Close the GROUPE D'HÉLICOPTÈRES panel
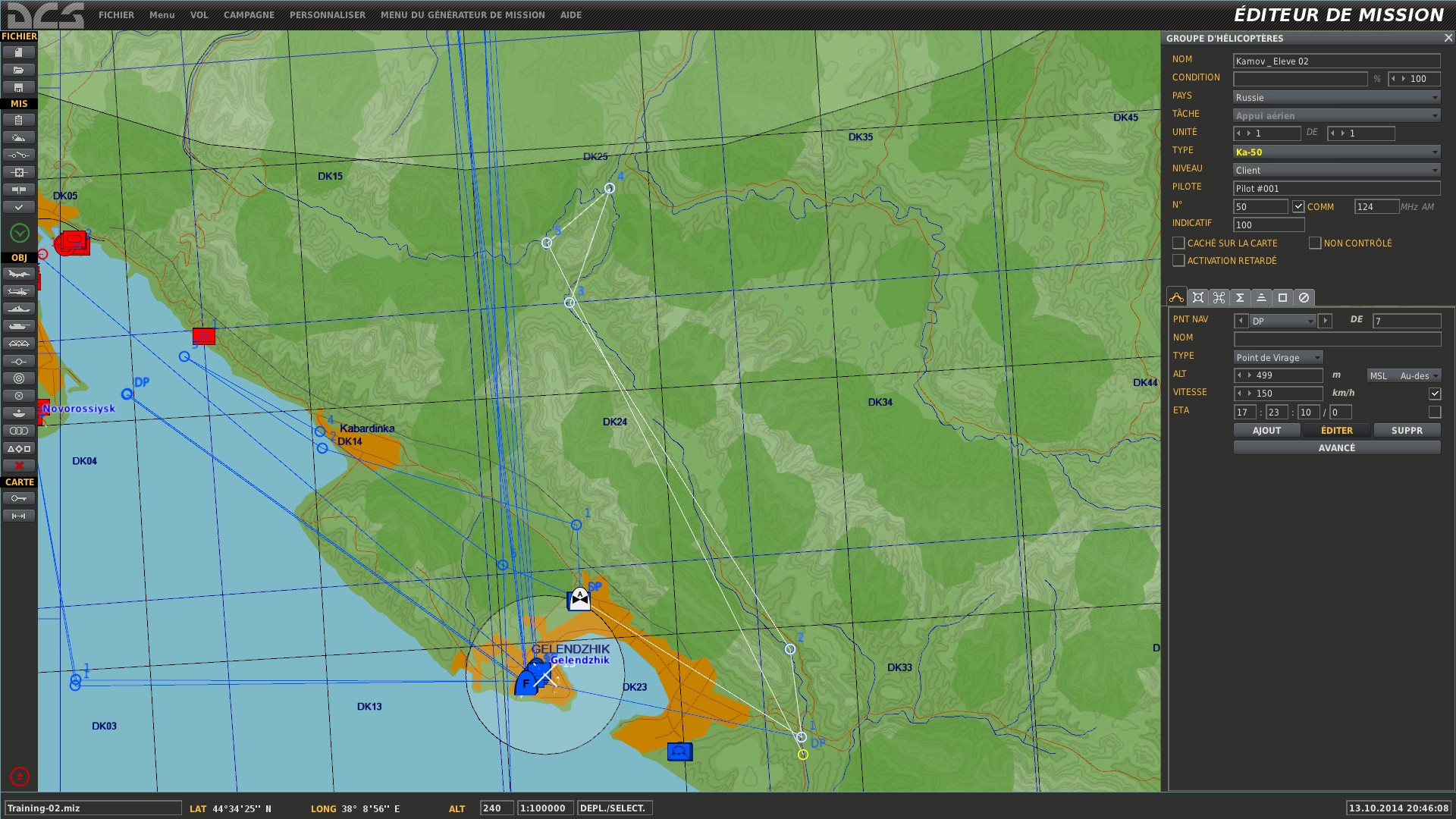The height and width of the screenshot is (819, 1456). coord(1448,38)
